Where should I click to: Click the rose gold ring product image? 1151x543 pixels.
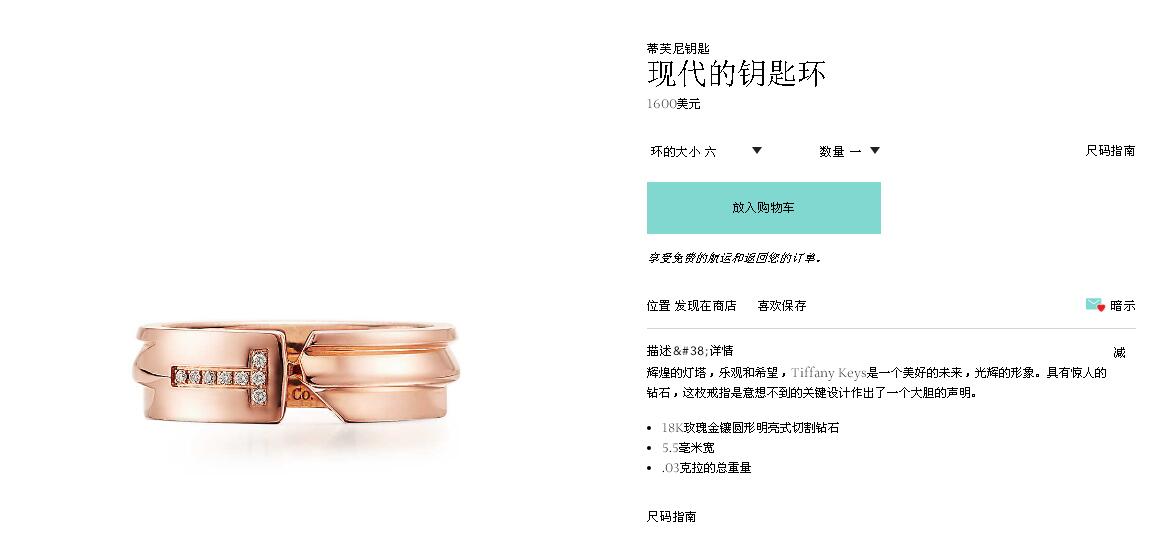[x=297, y=374]
